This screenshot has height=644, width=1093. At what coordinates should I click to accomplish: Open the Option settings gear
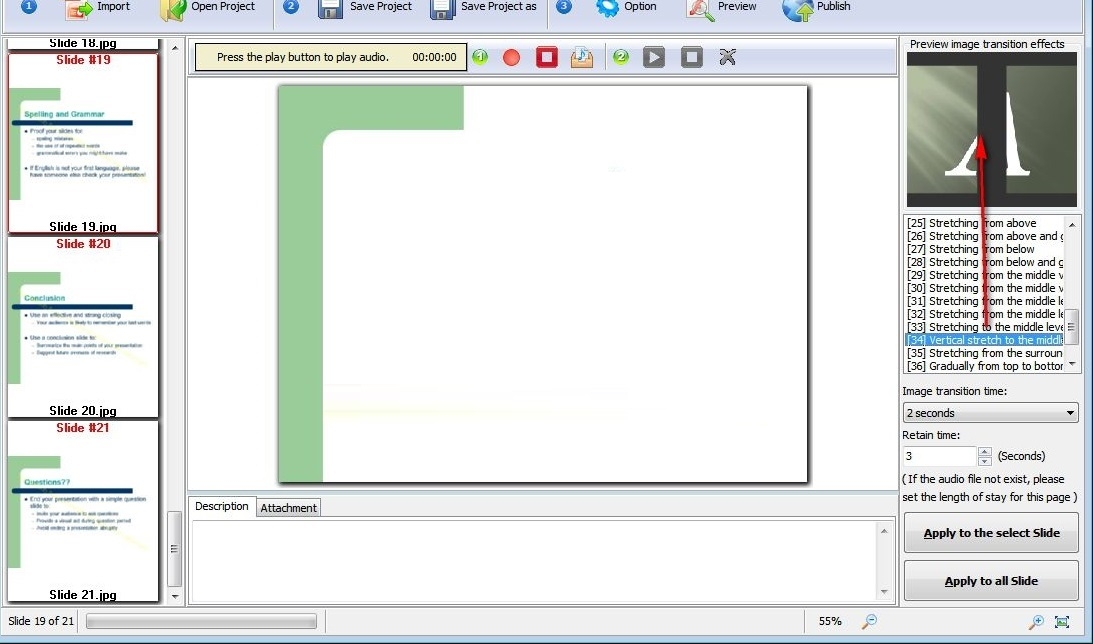click(626, 8)
